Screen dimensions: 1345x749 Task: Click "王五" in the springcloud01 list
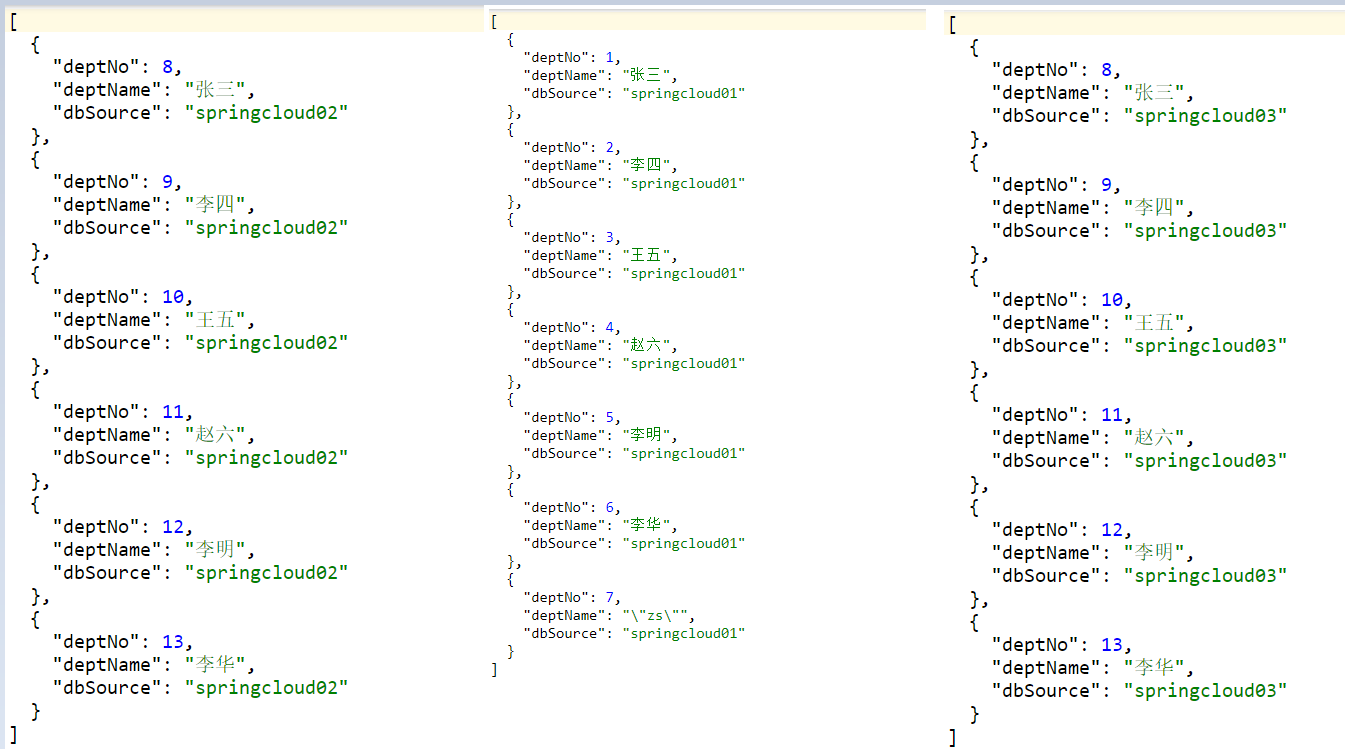(645, 255)
